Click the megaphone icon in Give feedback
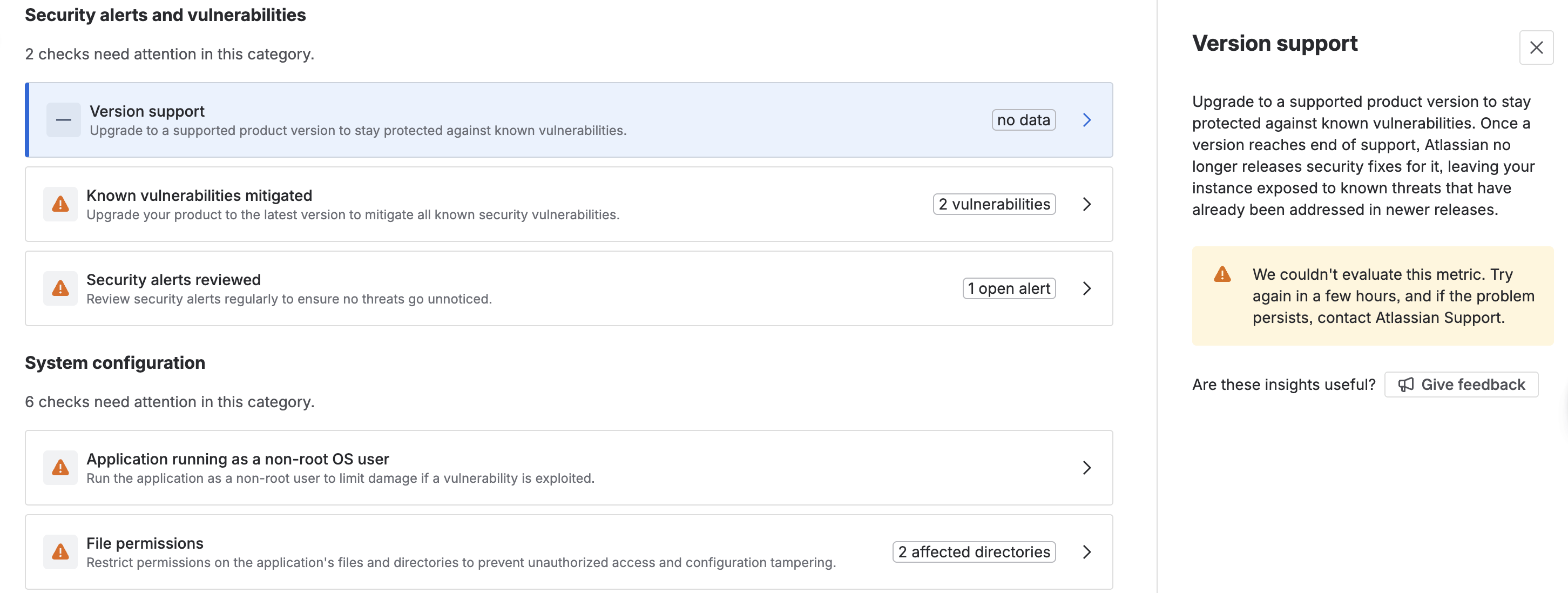 pos(1405,385)
